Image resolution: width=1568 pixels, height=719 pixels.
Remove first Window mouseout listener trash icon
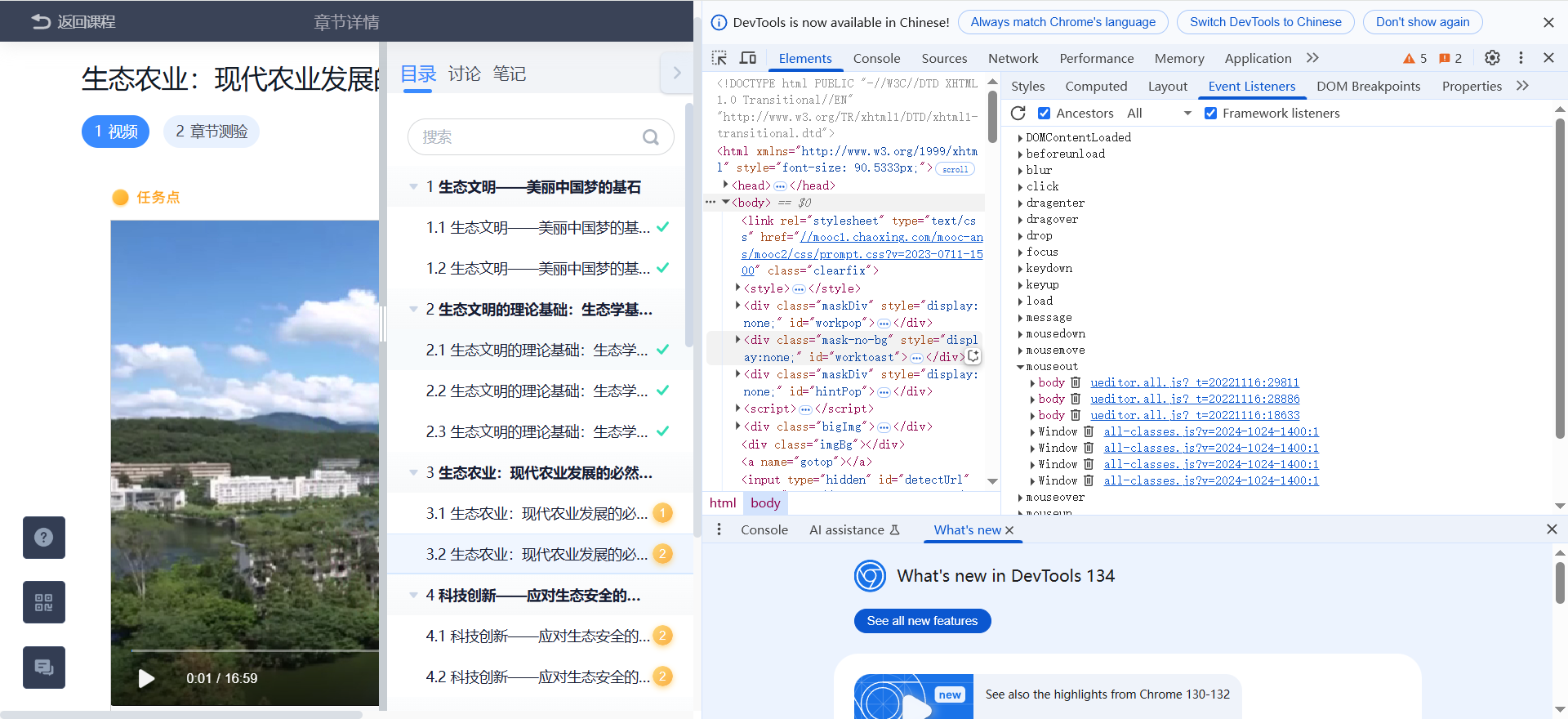click(1089, 431)
